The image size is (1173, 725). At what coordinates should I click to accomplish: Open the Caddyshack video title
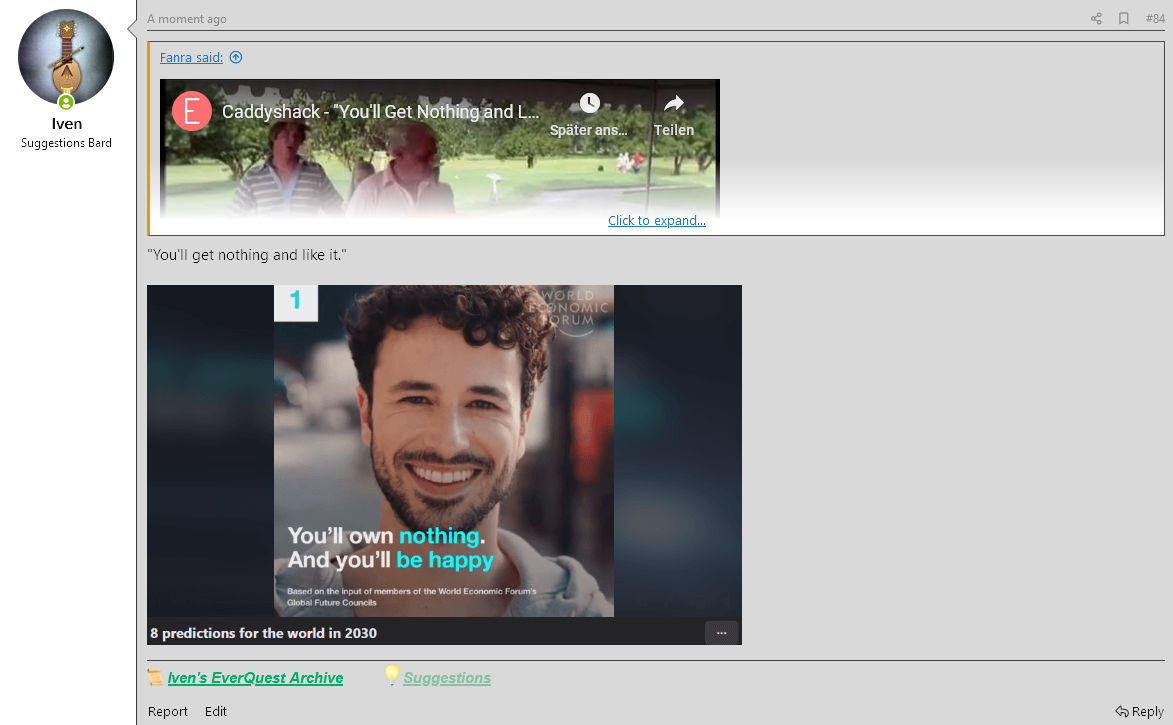point(380,112)
